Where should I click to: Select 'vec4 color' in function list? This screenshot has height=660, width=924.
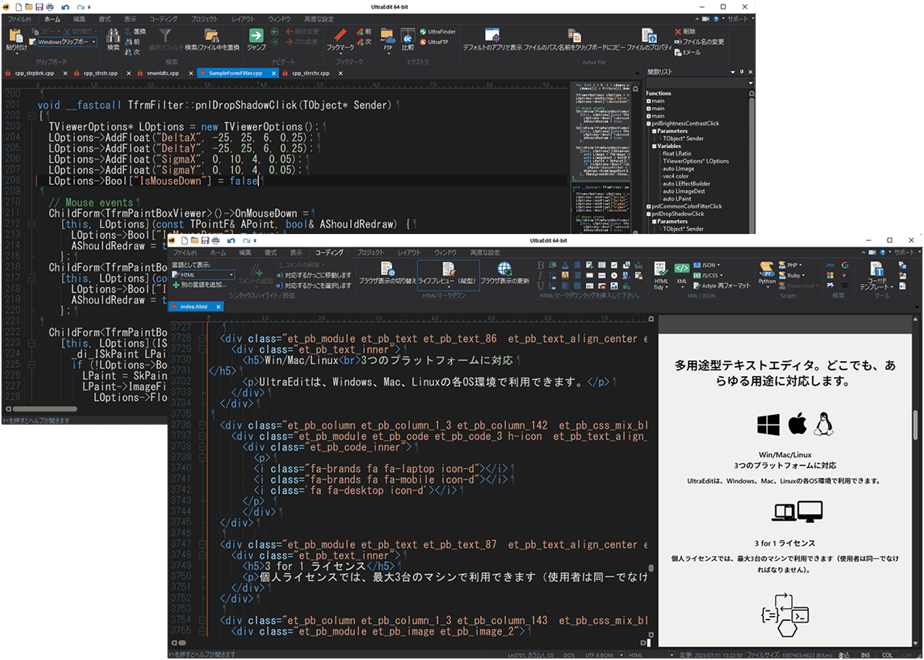(675, 176)
